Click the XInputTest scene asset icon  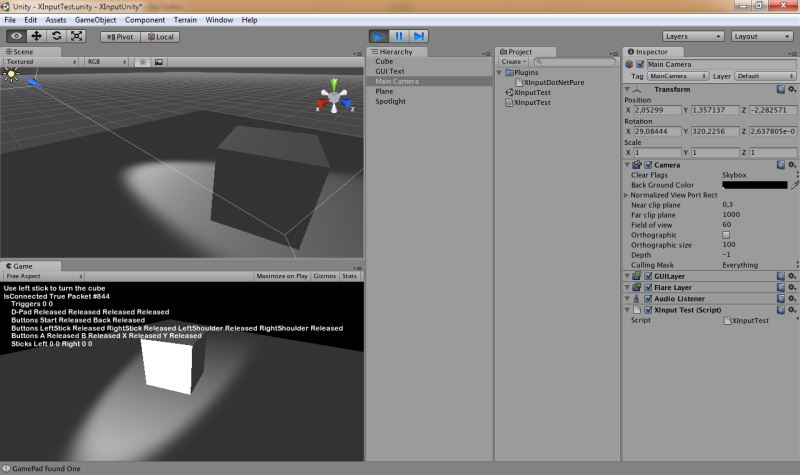509,92
